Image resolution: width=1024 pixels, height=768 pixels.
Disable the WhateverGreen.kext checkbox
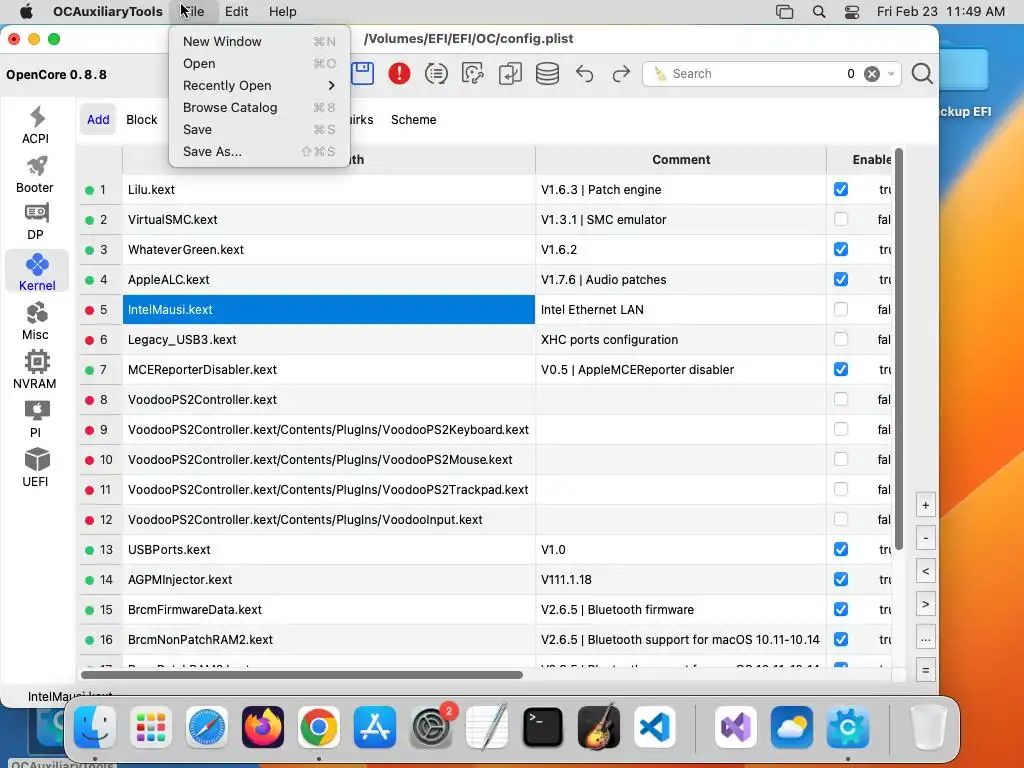[x=840, y=249]
